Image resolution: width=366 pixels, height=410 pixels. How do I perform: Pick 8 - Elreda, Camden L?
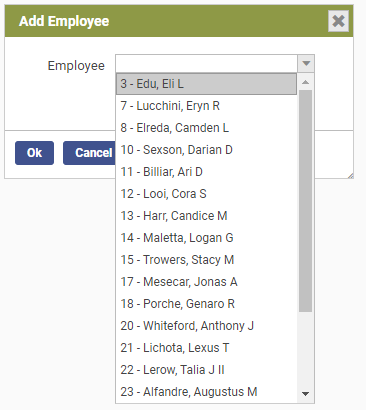(206, 128)
